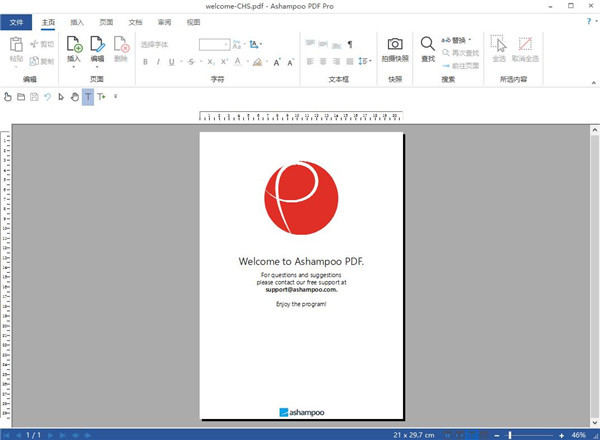The image size is (600, 440).
Task: Click the undo arrow in quick toolbar
Action: pos(47,97)
